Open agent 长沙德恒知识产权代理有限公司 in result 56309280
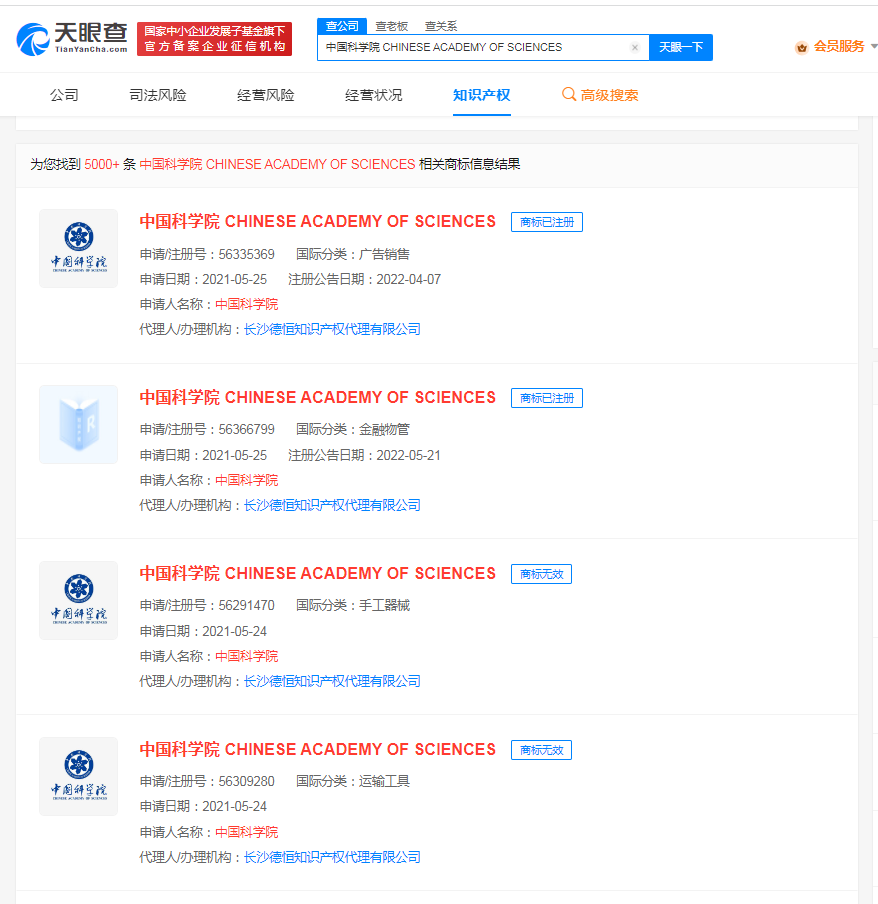This screenshot has width=878, height=904. pyautogui.click(x=332, y=857)
